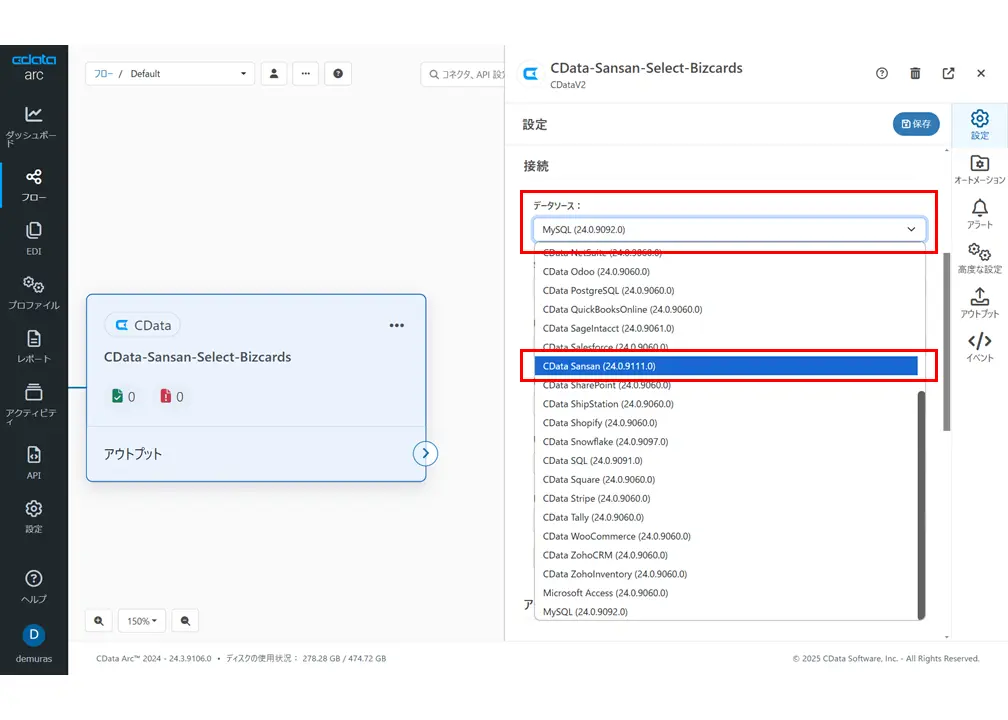Click the green success file count icon
The image size is (1008, 720).
point(117,396)
